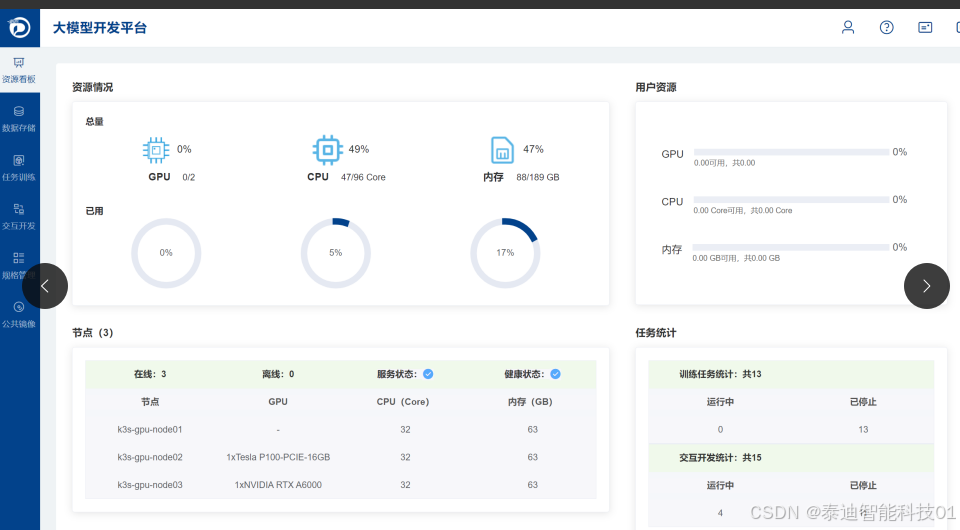Click the platform logo icon

19,27
